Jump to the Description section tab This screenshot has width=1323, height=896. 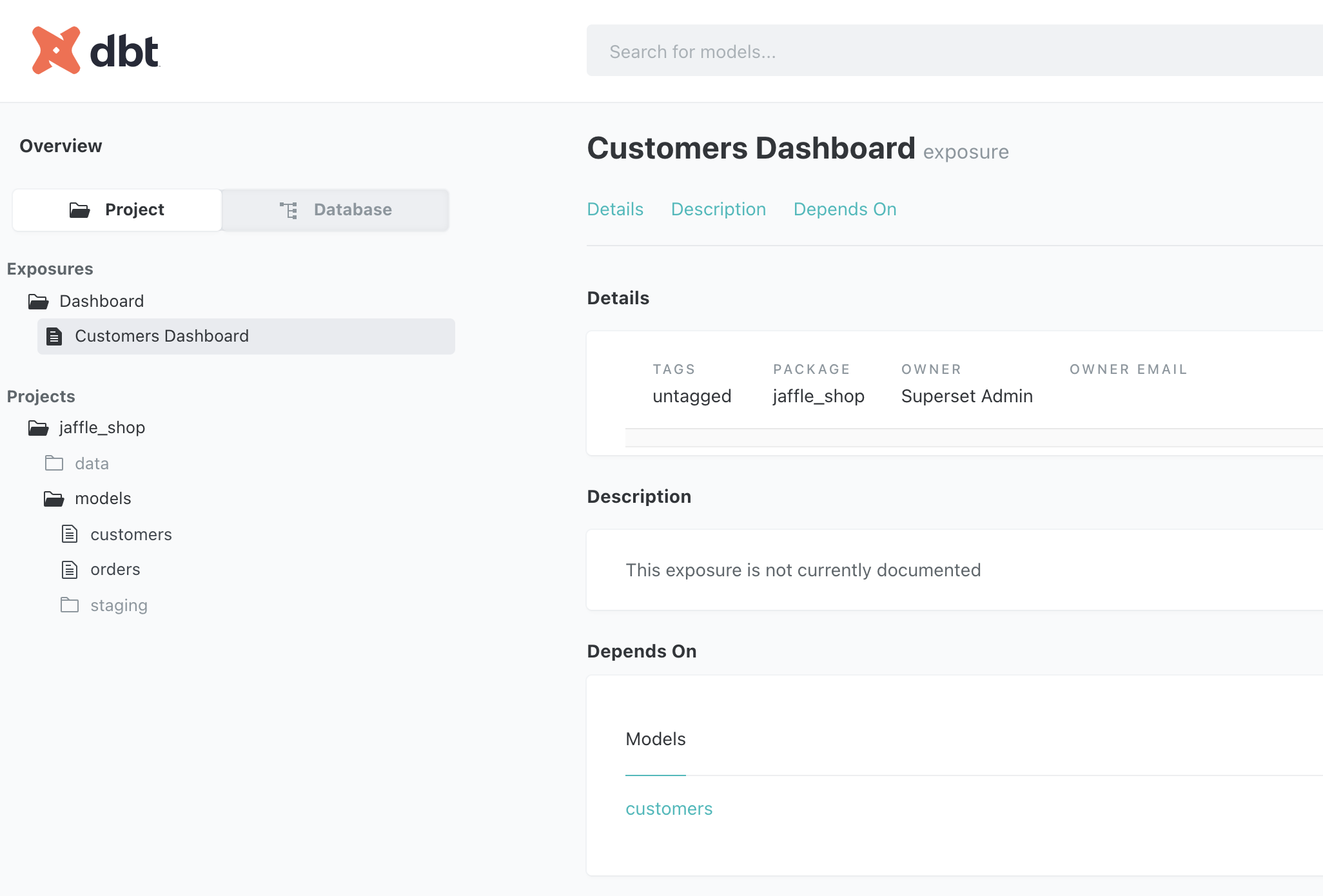(718, 209)
